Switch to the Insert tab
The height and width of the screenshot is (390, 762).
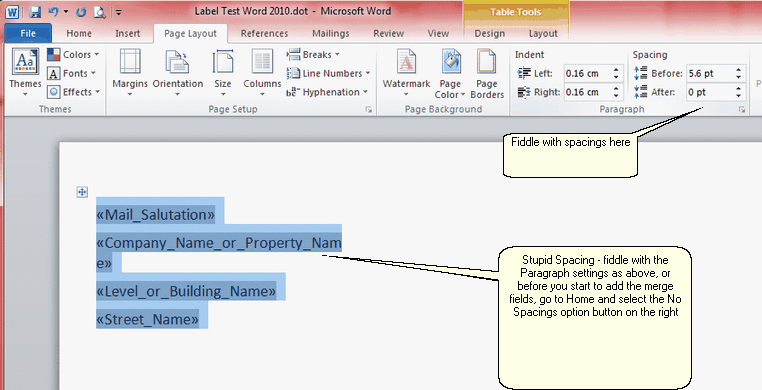click(x=128, y=34)
